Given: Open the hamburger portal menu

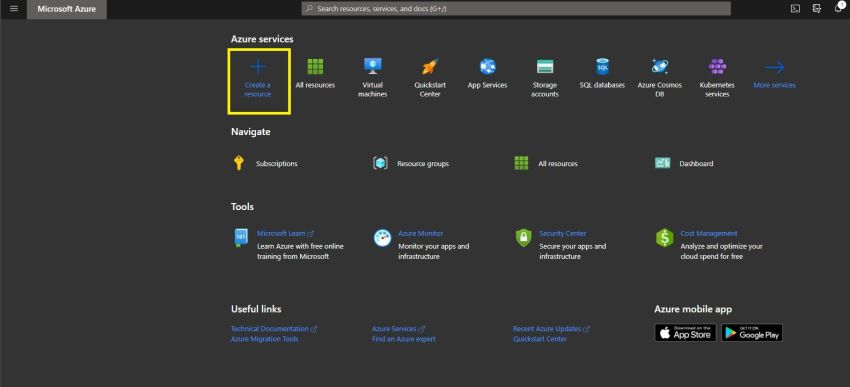Looking at the screenshot, I should [14, 9].
